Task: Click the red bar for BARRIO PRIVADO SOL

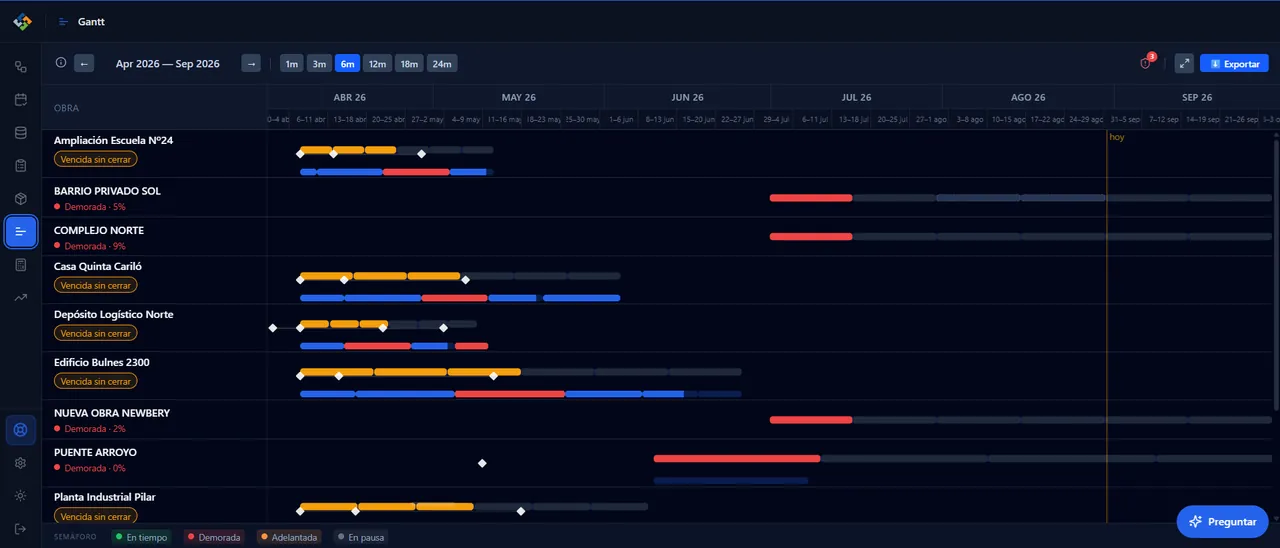Action: click(811, 198)
